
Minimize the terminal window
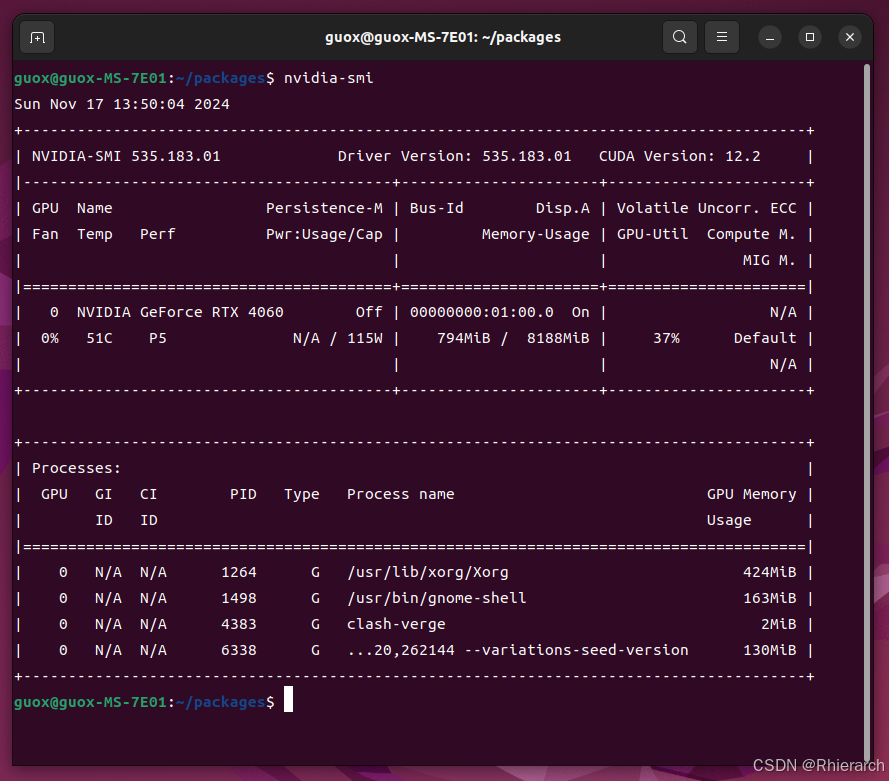point(770,37)
